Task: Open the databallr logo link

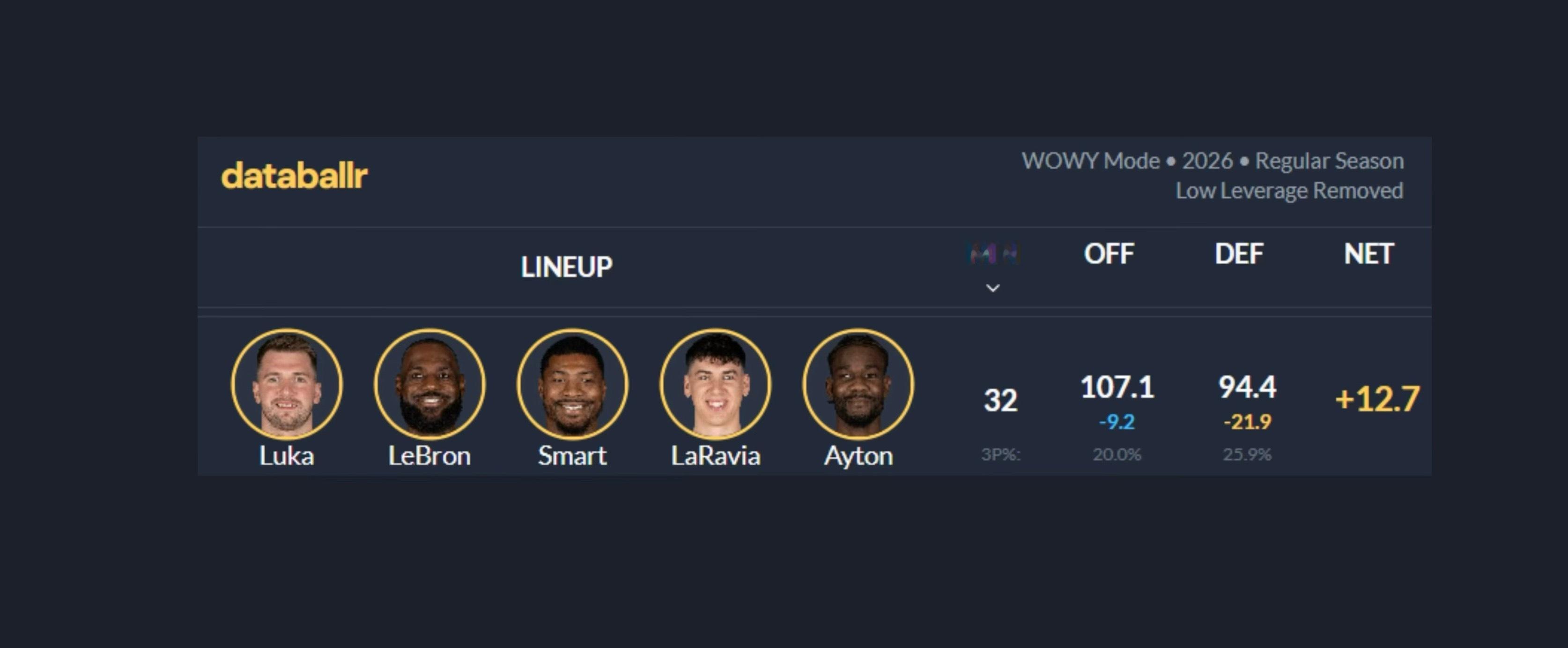Action: click(295, 175)
